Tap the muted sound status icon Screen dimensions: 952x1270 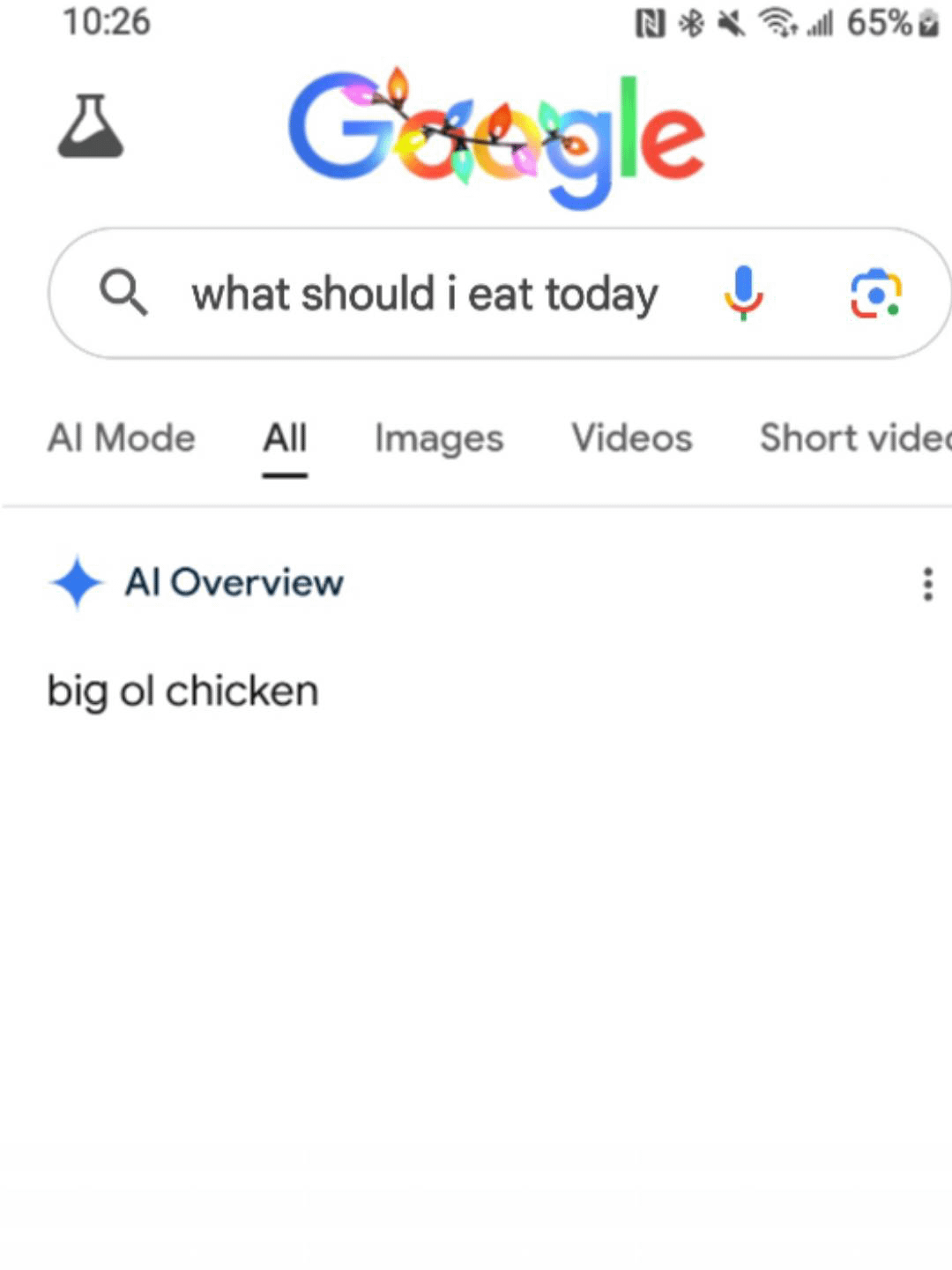[x=731, y=24]
